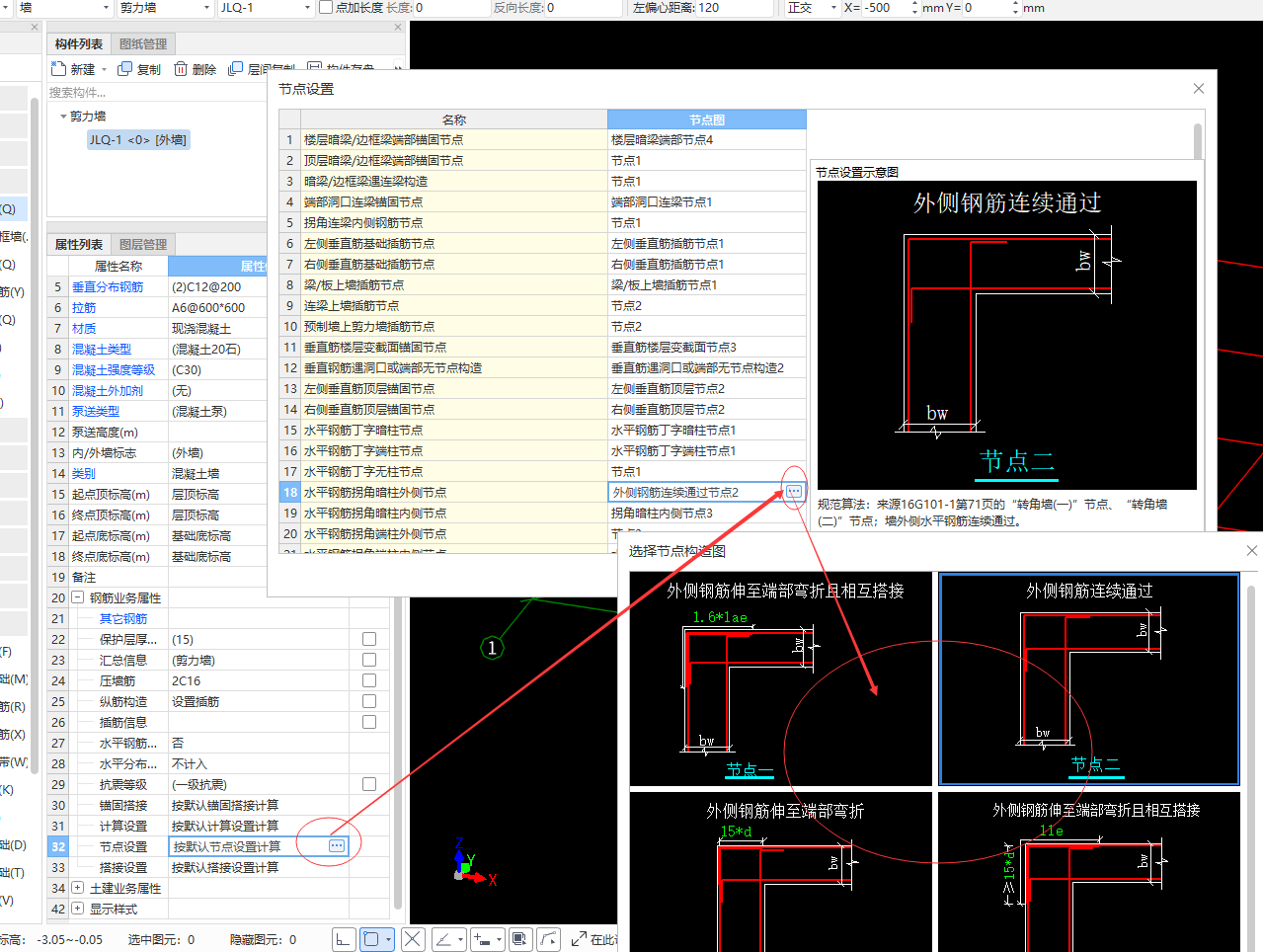
Task: Click the expand arrows icon near 在此
Action: [580, 938]
